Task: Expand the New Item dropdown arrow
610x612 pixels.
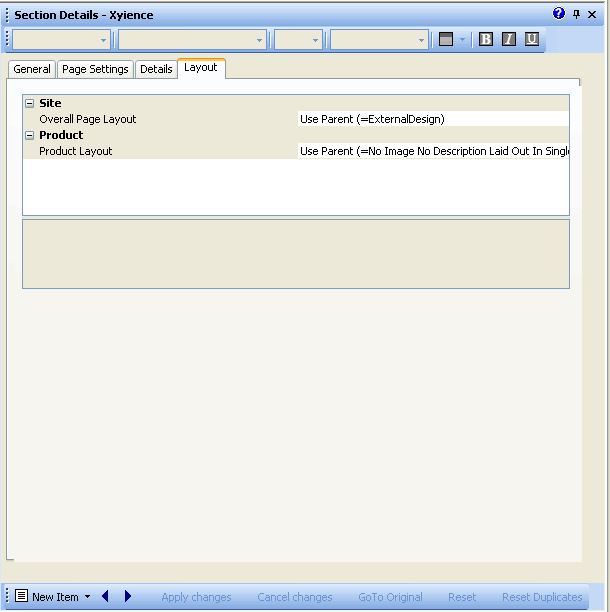Action: [x=88, y=597]
